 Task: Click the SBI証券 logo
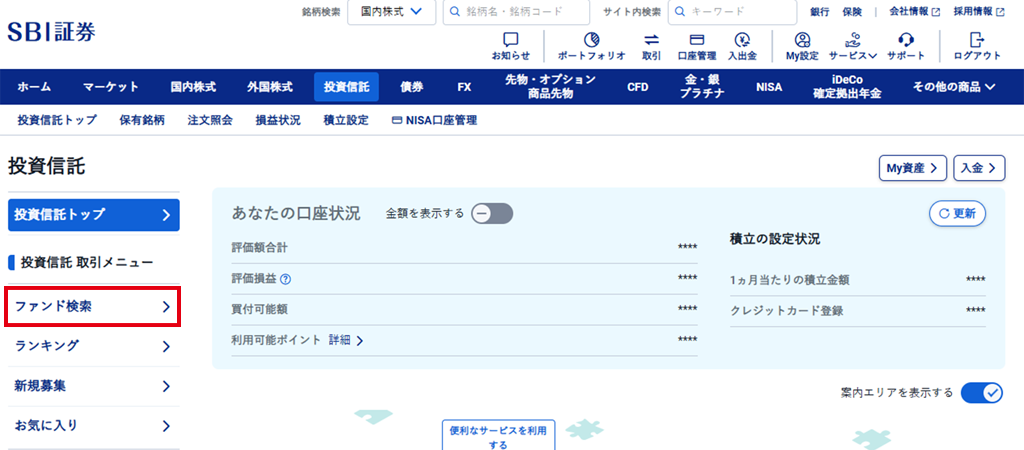(51, 32)
